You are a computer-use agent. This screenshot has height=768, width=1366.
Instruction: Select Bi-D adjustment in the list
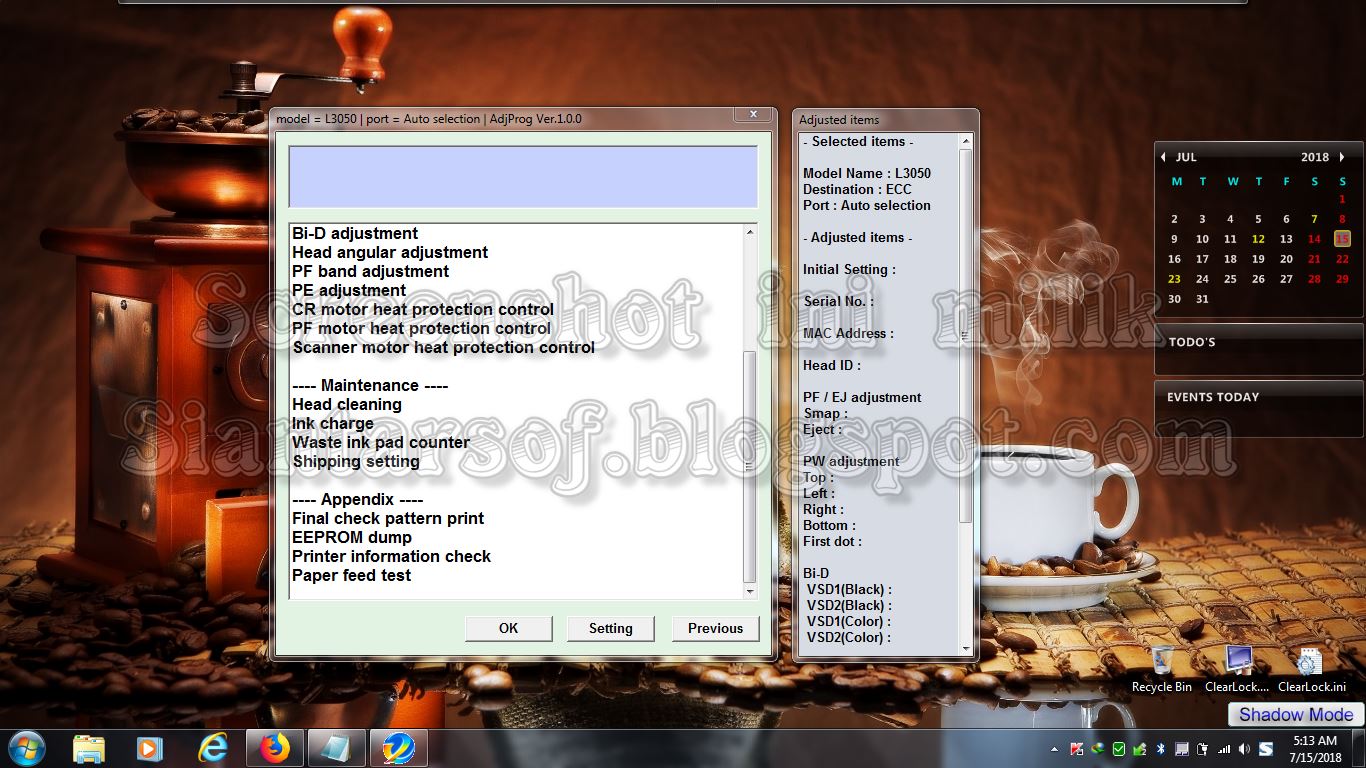click(355, 233)
